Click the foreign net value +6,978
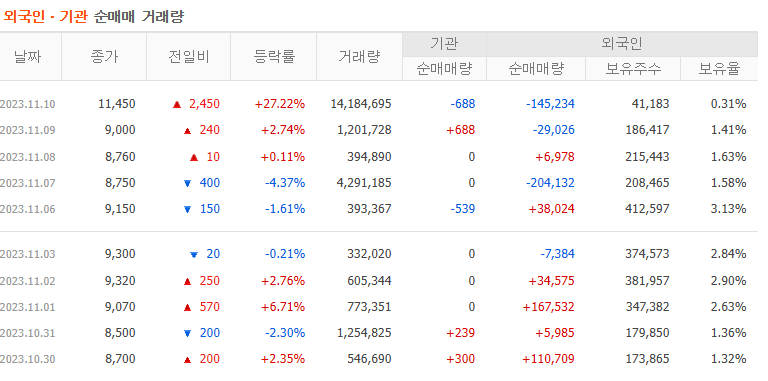The width and height of the screenshot is (768, 381). click(x=555, y=157)
